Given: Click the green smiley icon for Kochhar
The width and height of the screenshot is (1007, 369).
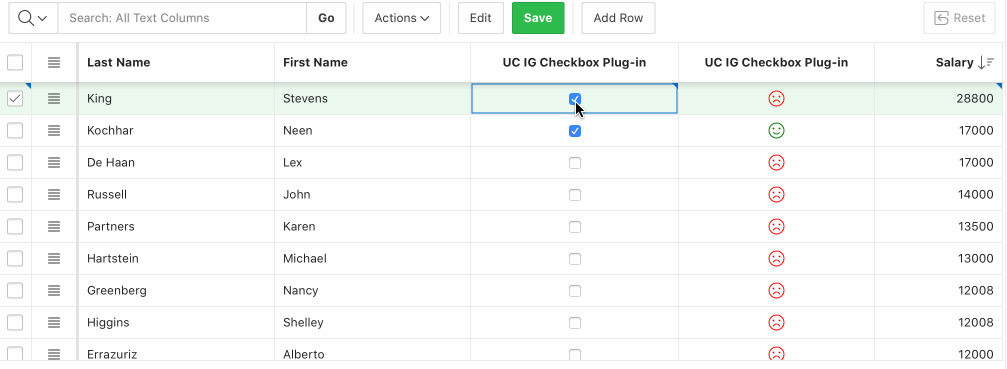Looking at the screenshot, I should [x=776, y=131].
